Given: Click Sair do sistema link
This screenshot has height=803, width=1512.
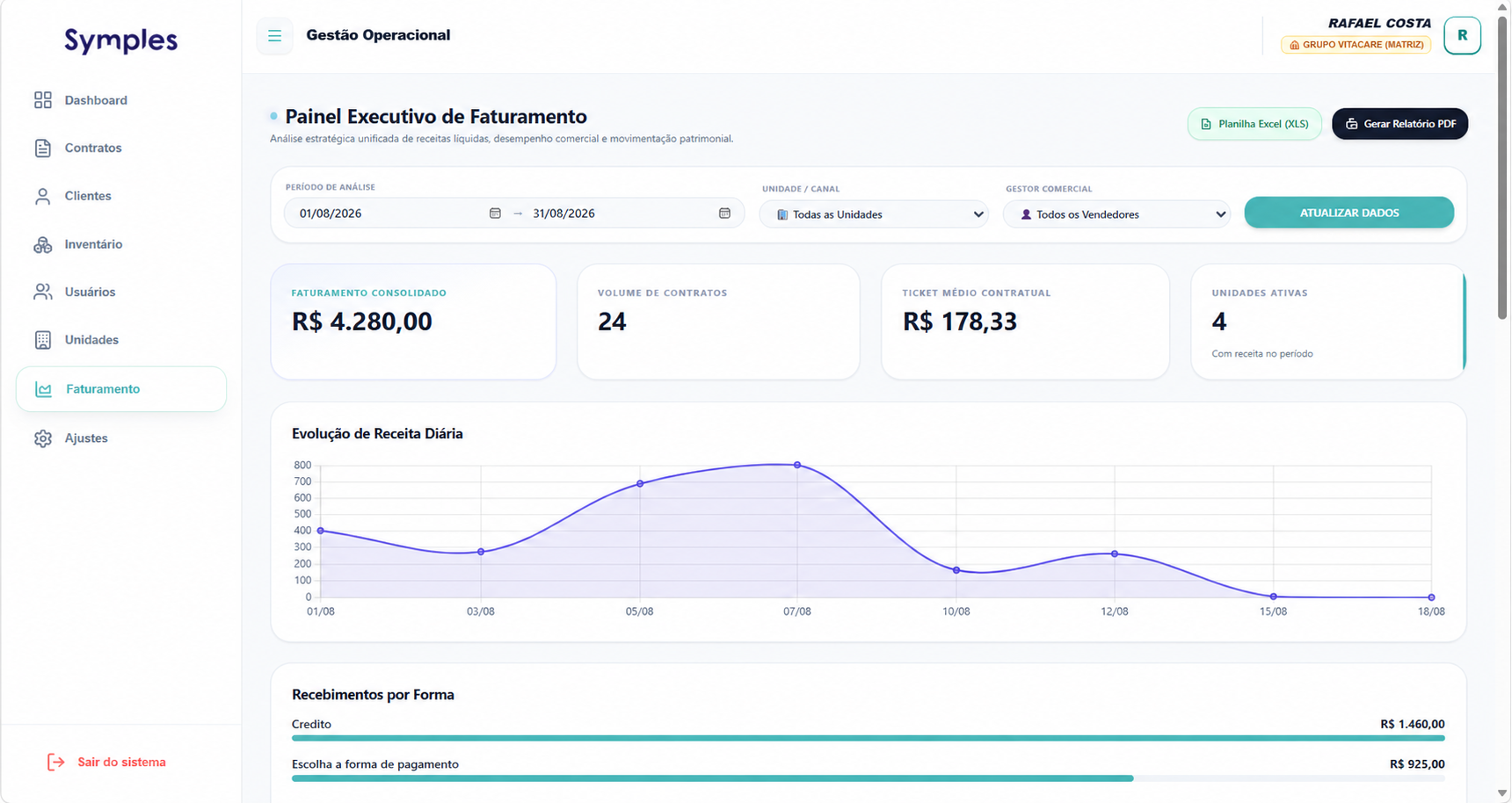Looking at the screenshot, I should point(106,762).
